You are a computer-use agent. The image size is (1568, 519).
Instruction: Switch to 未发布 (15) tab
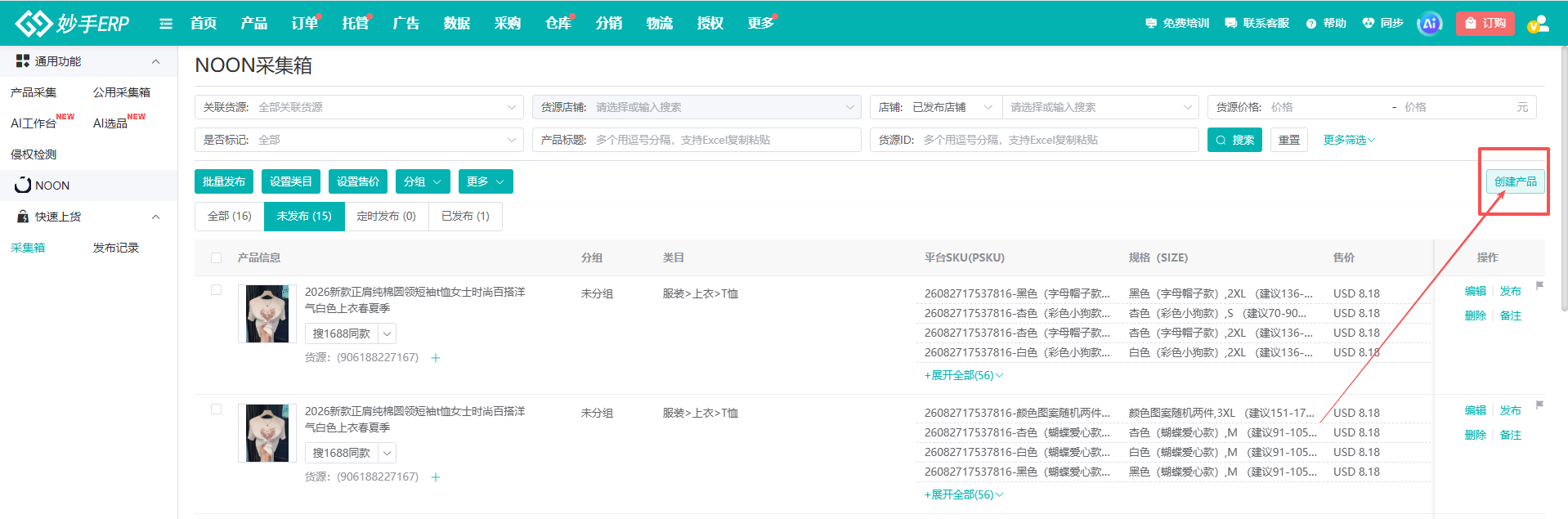pyautogui.click(x=304, y=216)
